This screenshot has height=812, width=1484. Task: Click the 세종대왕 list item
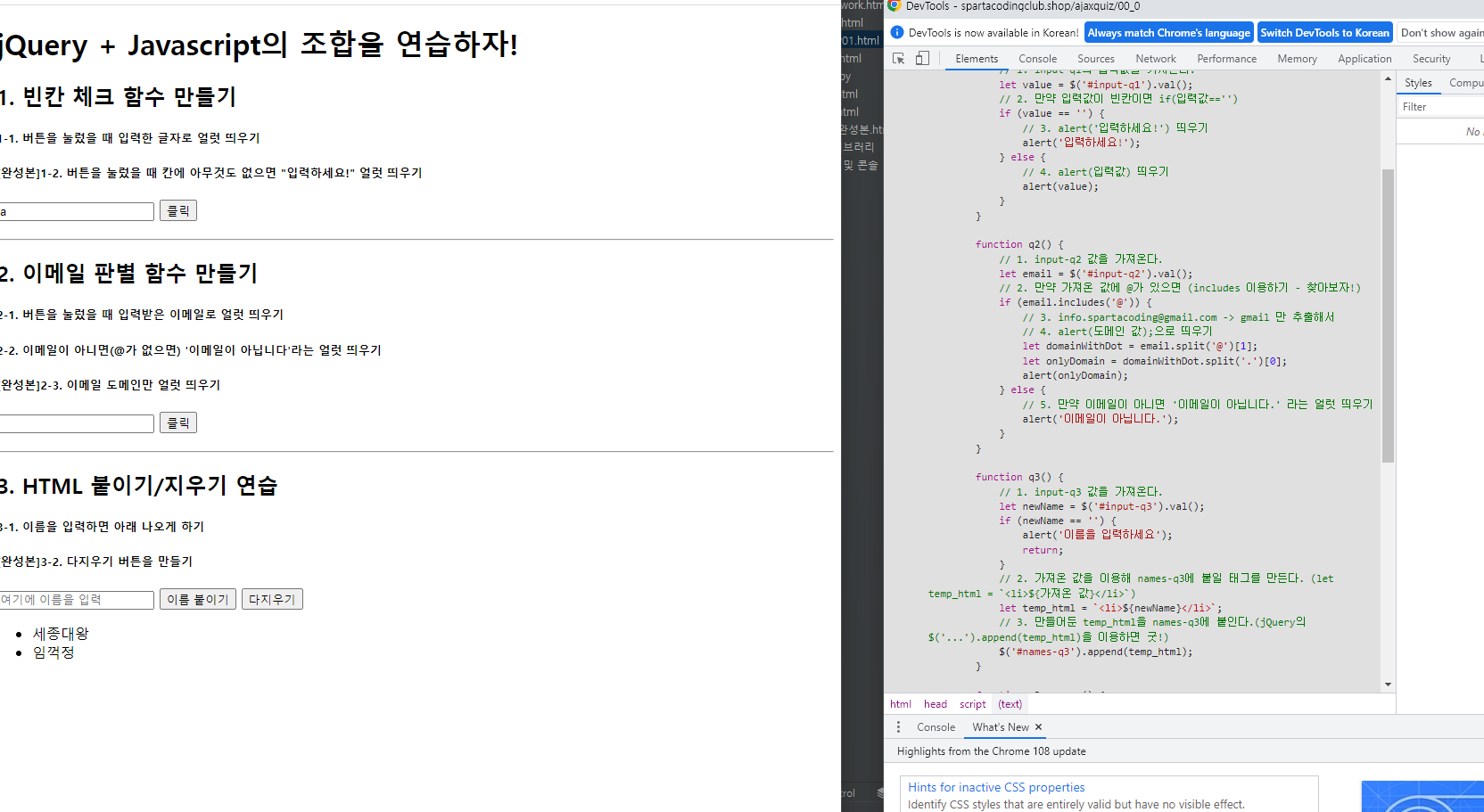click(61, 634)
